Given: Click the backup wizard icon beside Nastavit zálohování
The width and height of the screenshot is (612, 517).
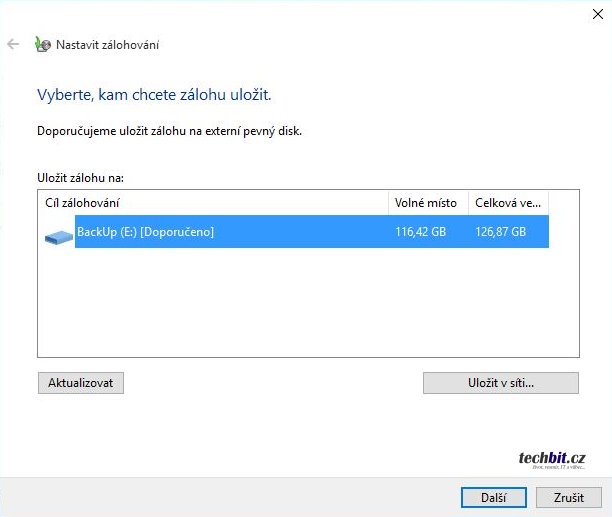Looking at the screenshot, I should pyautogui.click(x=41, y=44).
